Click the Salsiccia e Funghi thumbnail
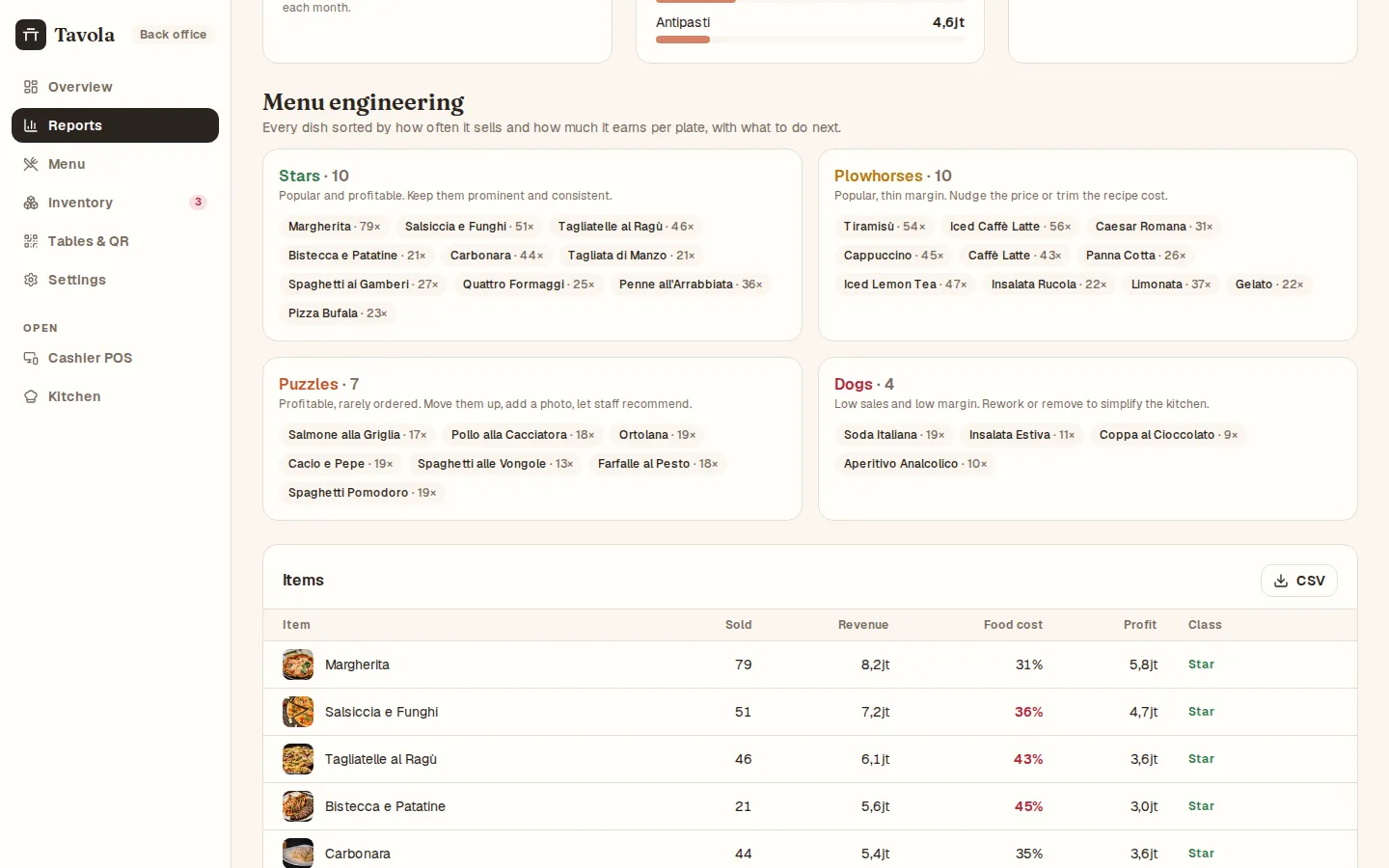1389x868 pixels. point(298,712)
